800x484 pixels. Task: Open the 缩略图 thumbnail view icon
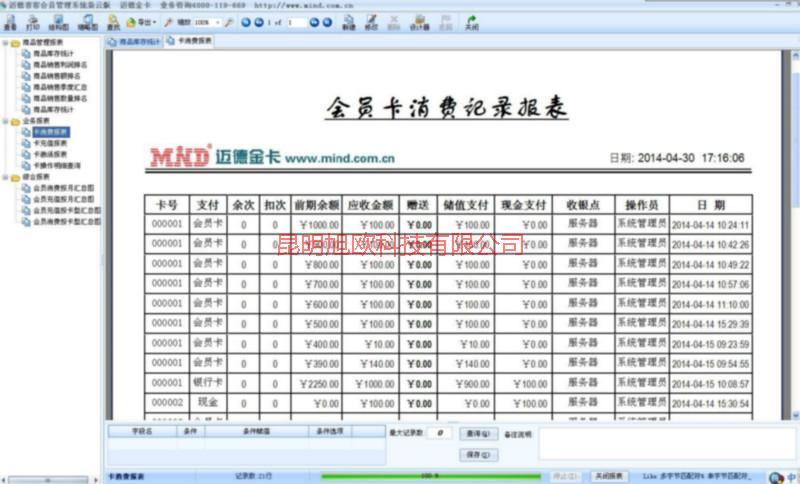87,23
